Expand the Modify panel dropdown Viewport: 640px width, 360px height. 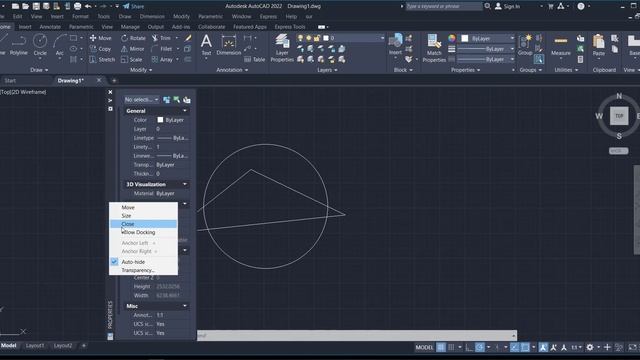141,70
